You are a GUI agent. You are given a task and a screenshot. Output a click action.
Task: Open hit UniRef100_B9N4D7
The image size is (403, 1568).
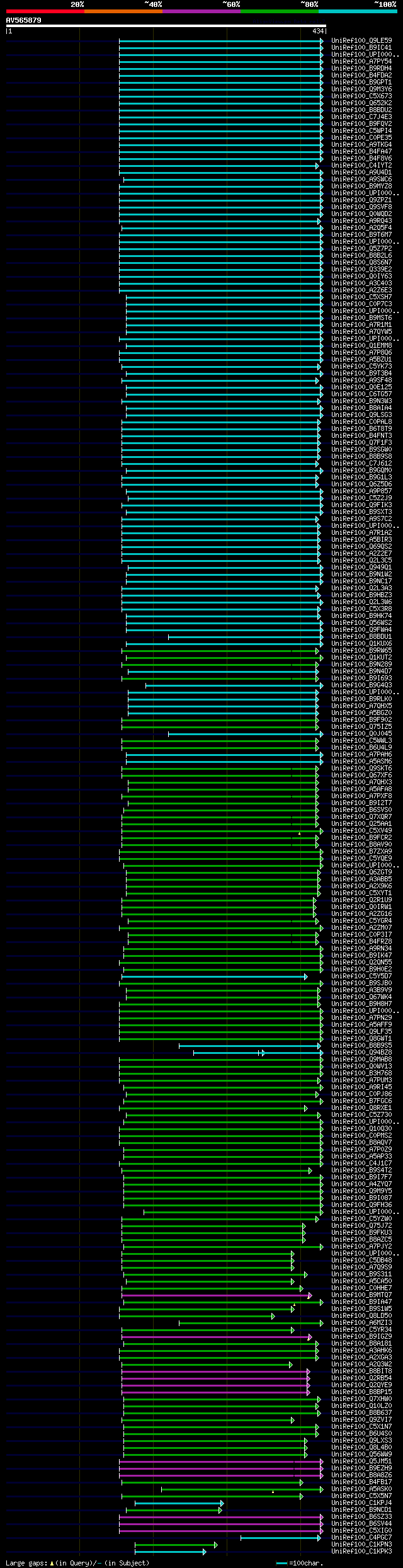361,671
